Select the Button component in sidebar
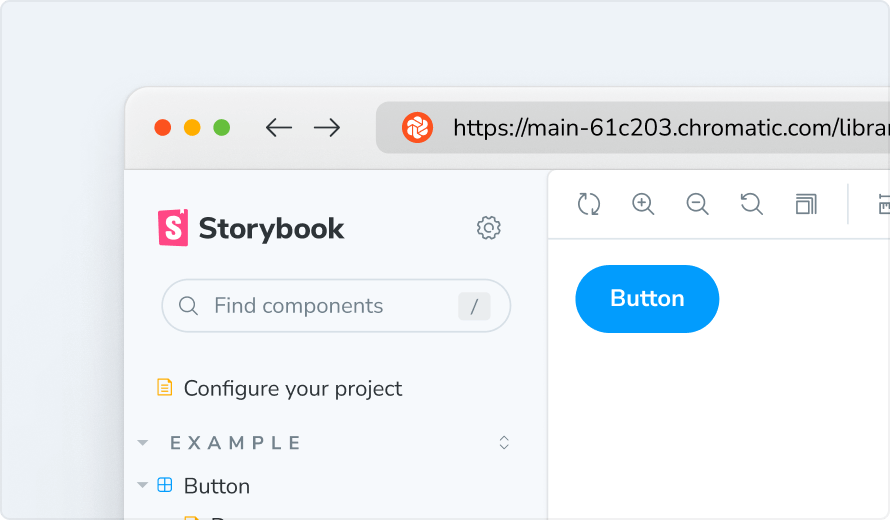 pos(216,486)
